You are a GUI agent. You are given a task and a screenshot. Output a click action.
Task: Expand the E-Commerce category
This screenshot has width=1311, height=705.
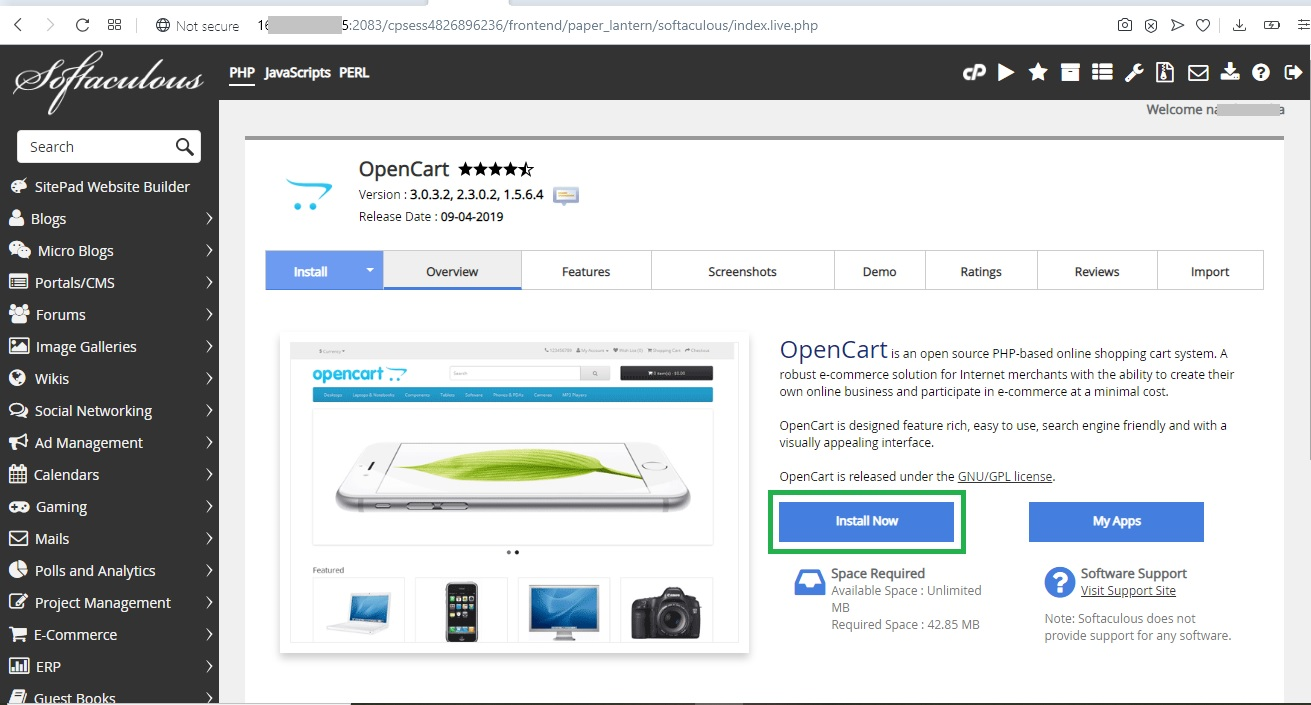pyautogui.click(x=209, y=634)
